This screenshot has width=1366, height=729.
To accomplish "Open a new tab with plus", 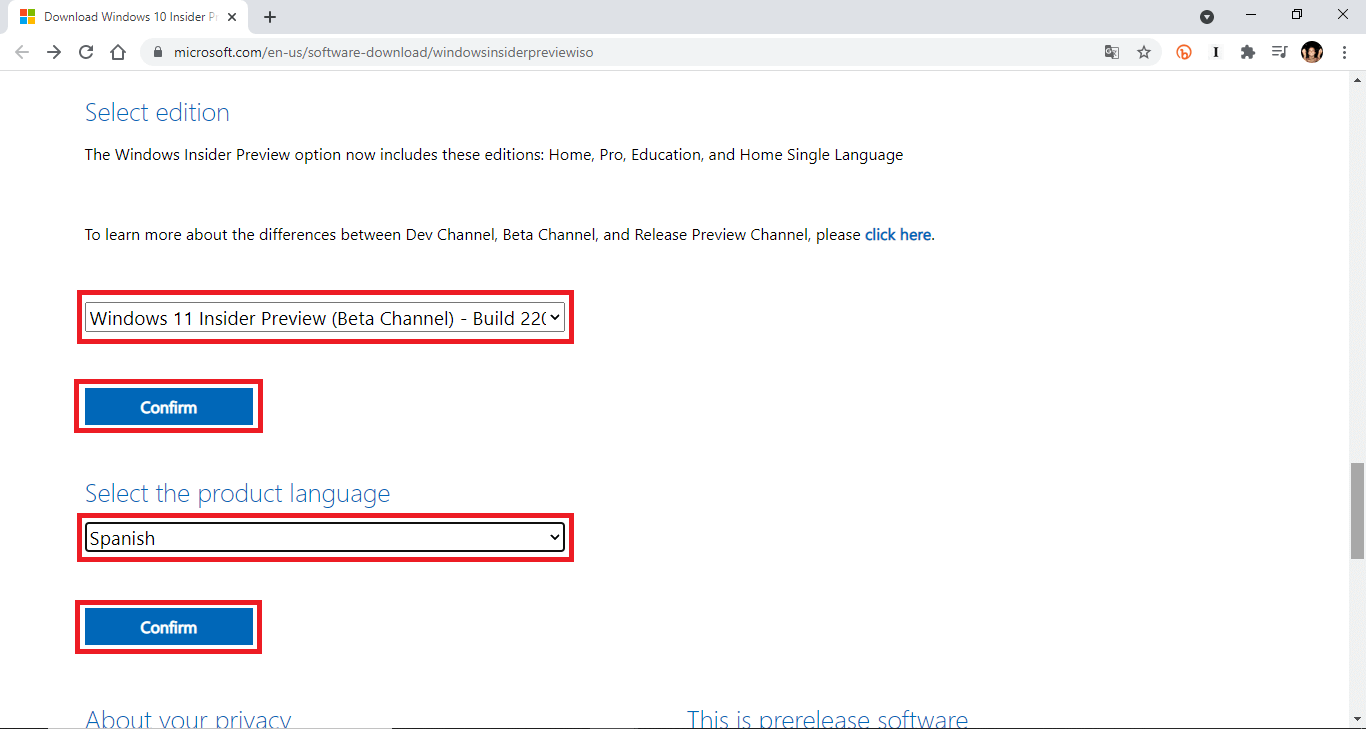I will [x=270, y=17].
